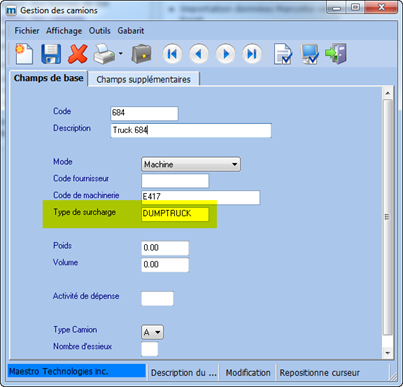
Task: Click the vertical scrollbar down arrow
Action: pyautogui.click(x=387, y=353)
